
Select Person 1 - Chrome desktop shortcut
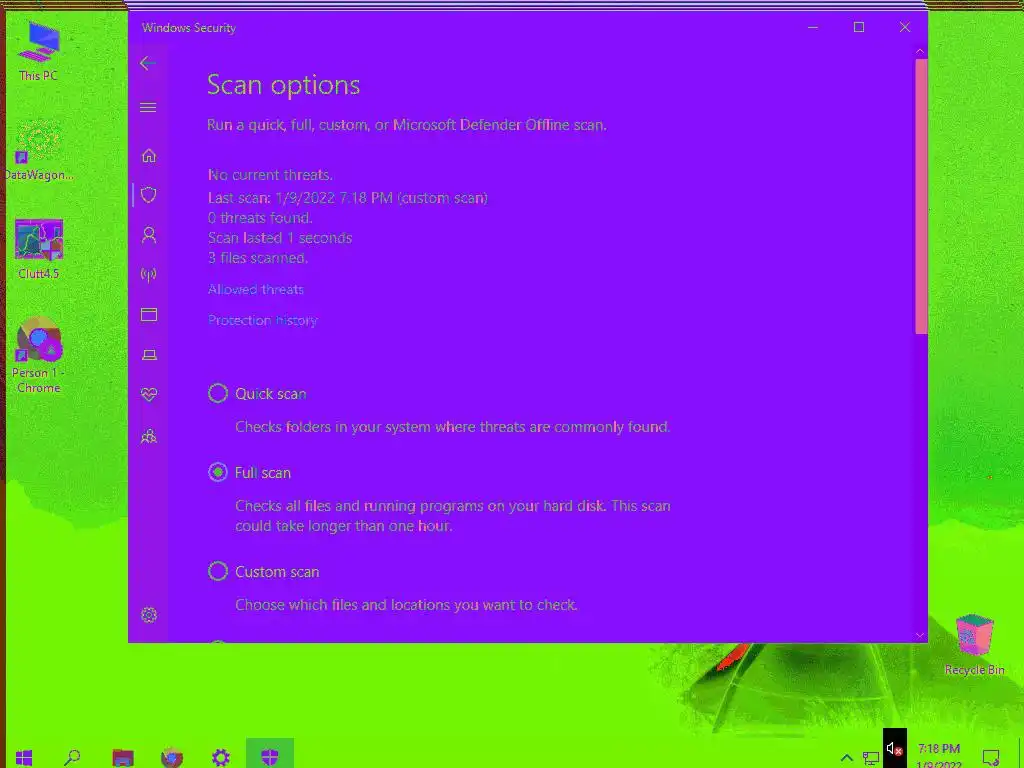pos(39,356)
